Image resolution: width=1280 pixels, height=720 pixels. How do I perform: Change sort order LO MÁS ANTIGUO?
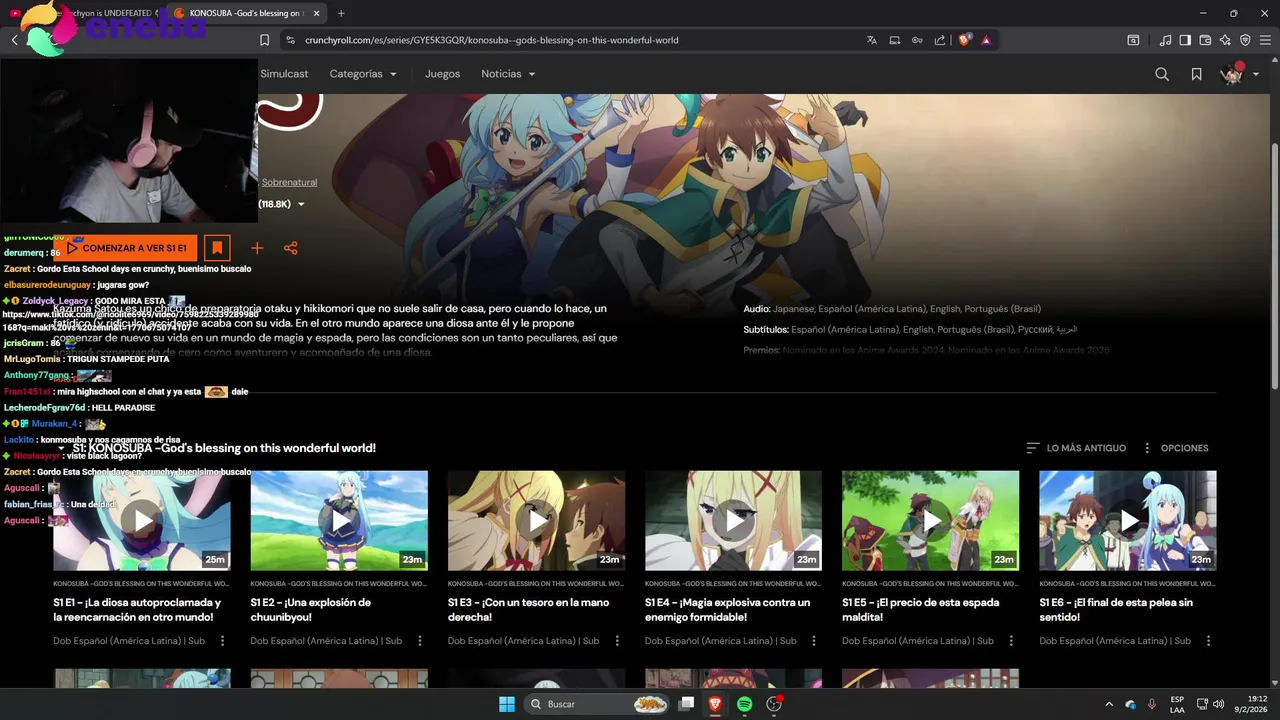[x=1076, y=448]
